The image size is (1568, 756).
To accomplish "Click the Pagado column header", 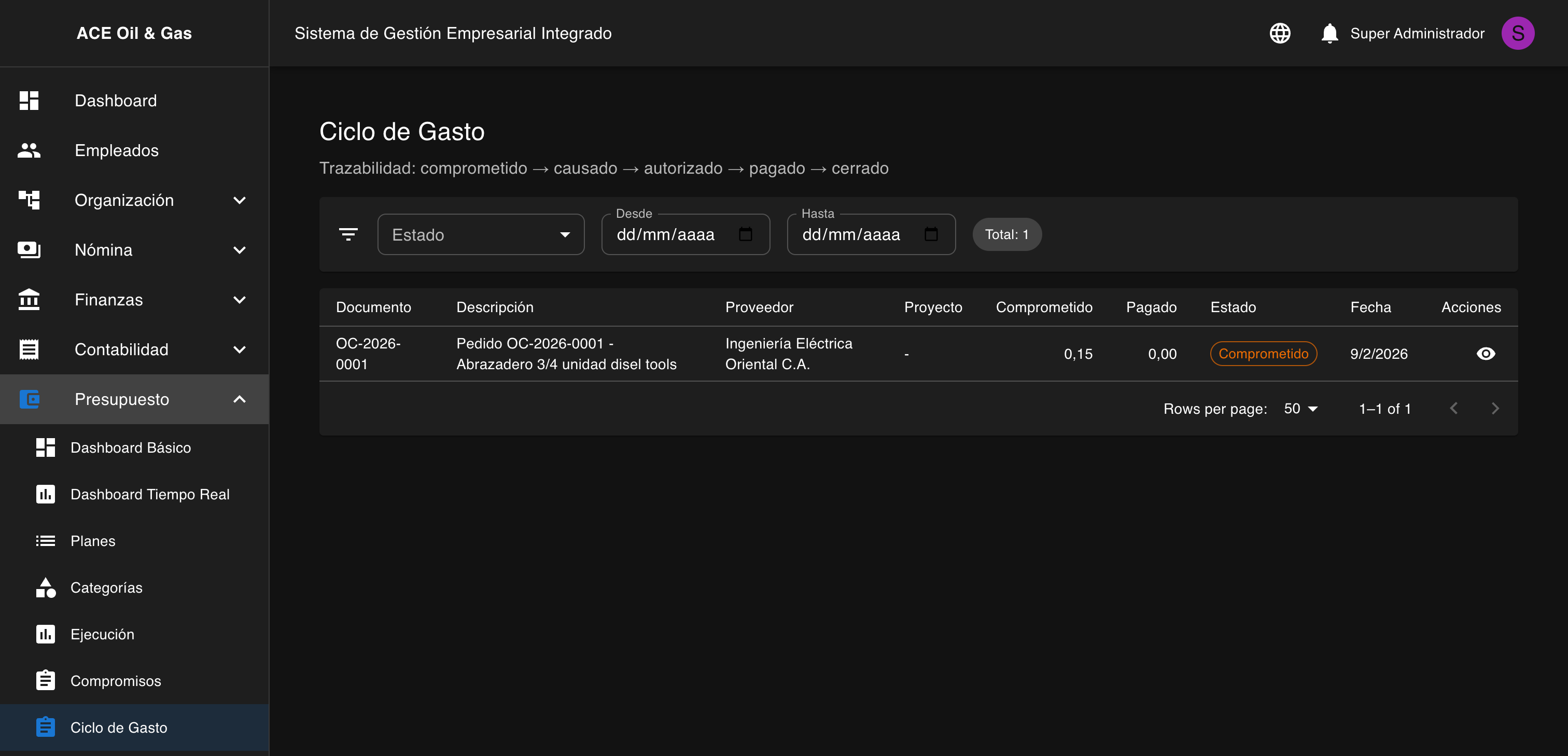I will click(x=1151, y=307).
